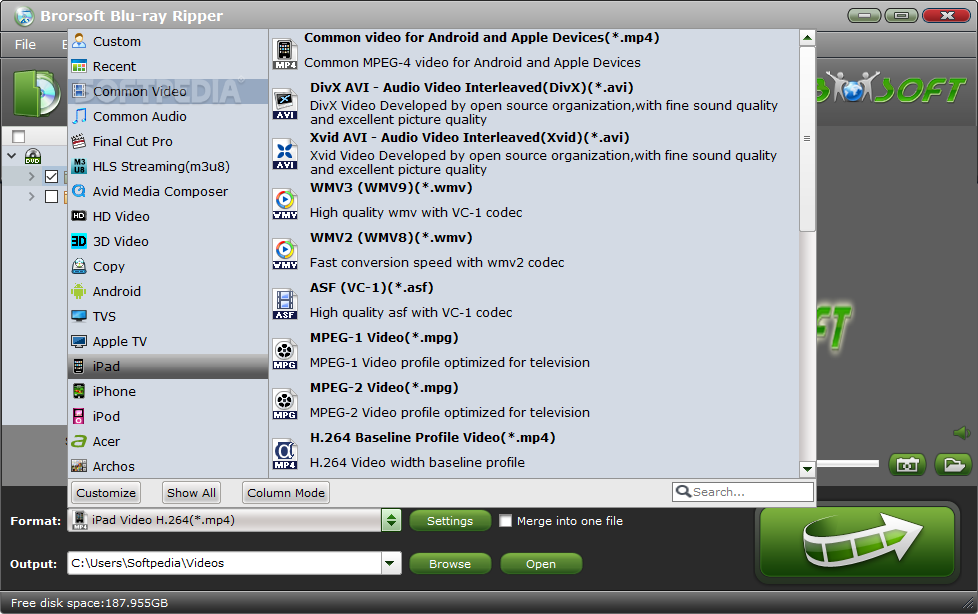Pick the H.264 Baseline Profile icon
Image resolution: width=978 pixels, height=614 pixels.
coord(285,454)
